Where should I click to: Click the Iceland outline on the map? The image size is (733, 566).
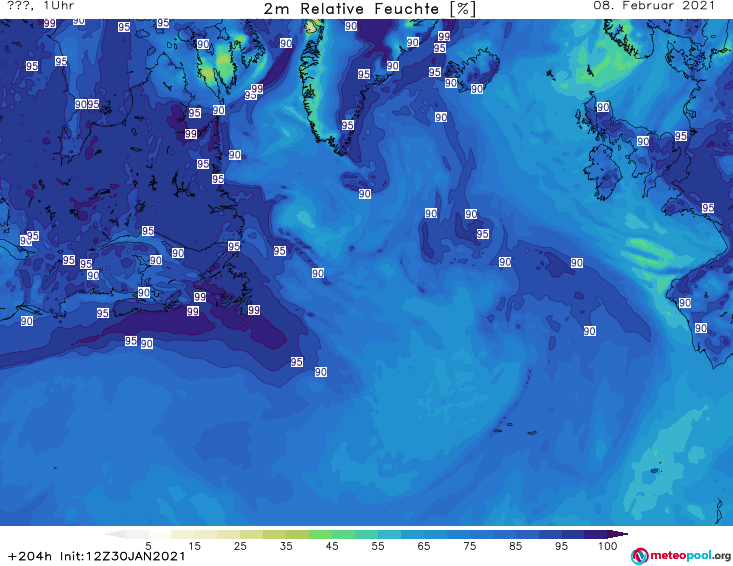pyautogui.click(x=474, y=72)
